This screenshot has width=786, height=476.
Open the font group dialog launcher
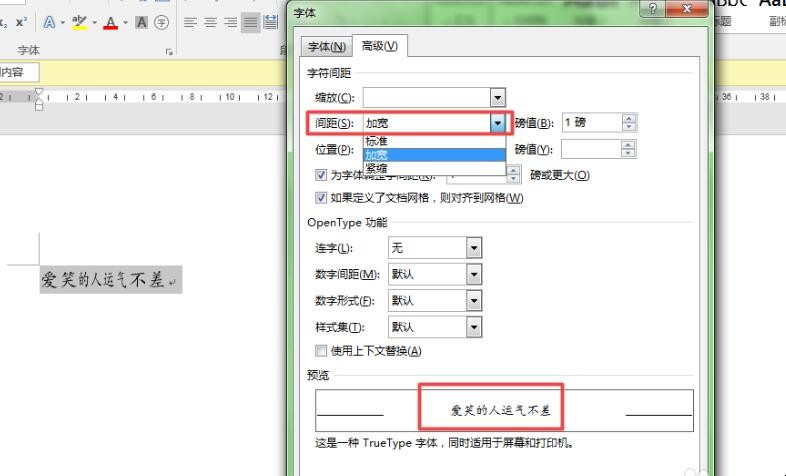[169, 52]
